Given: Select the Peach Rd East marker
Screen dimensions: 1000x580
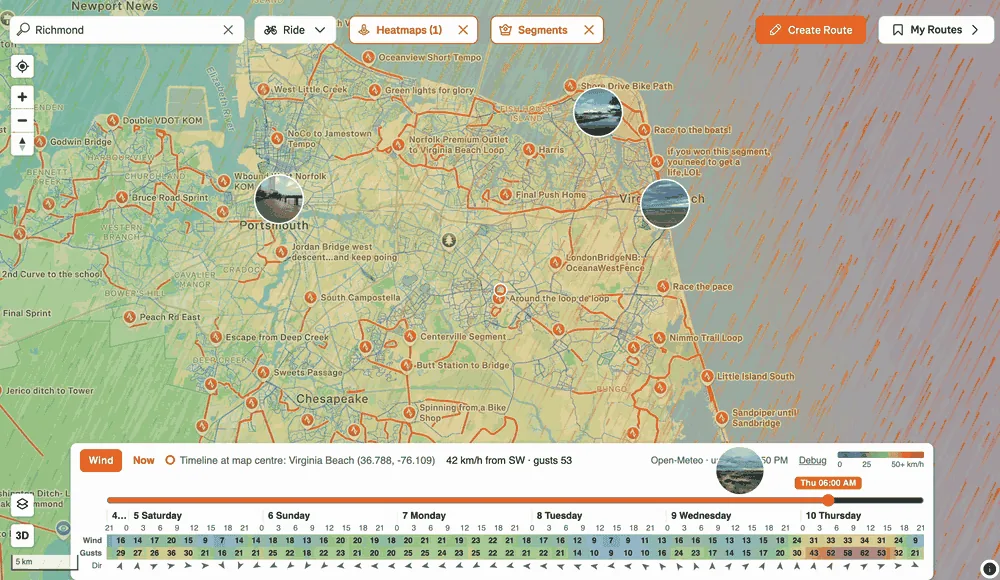Looking at the screenshot, I should point(129,317).
